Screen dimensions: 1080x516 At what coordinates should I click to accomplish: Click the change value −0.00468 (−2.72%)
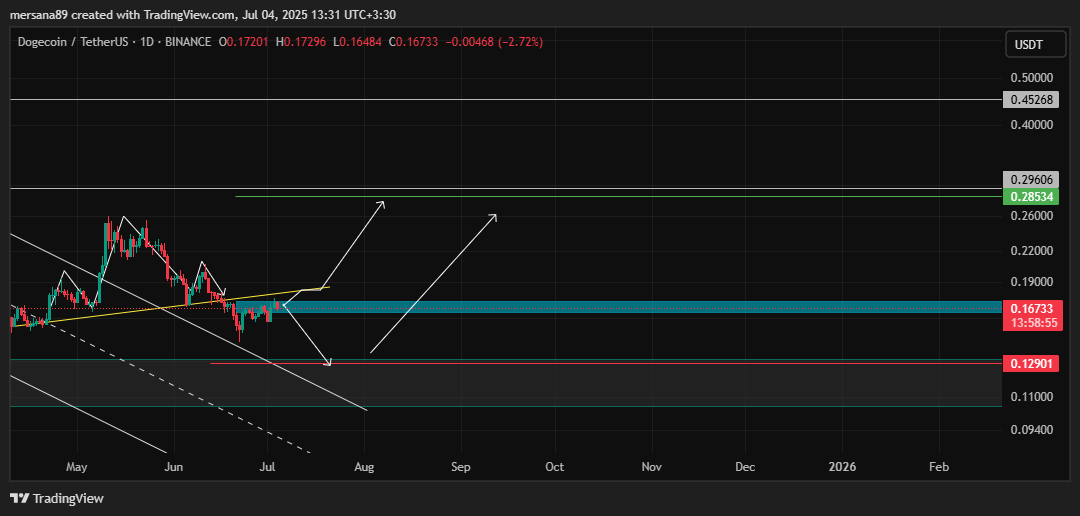coord(495,42)
